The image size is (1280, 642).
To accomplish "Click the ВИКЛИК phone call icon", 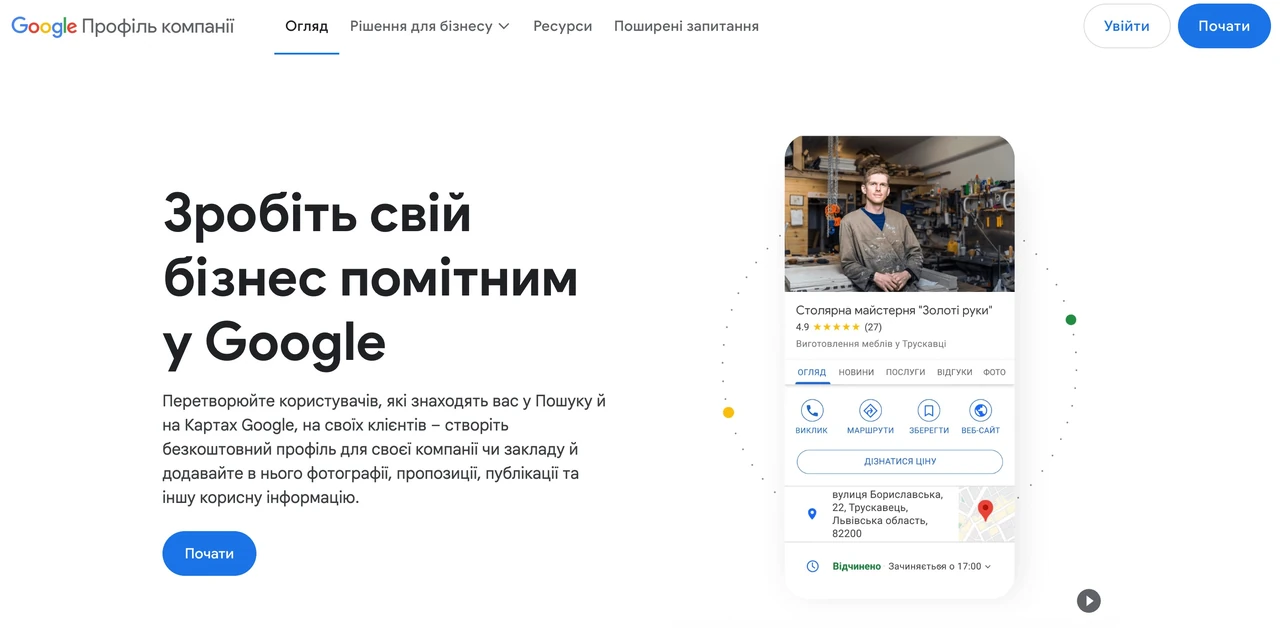I will coord(812,410).
